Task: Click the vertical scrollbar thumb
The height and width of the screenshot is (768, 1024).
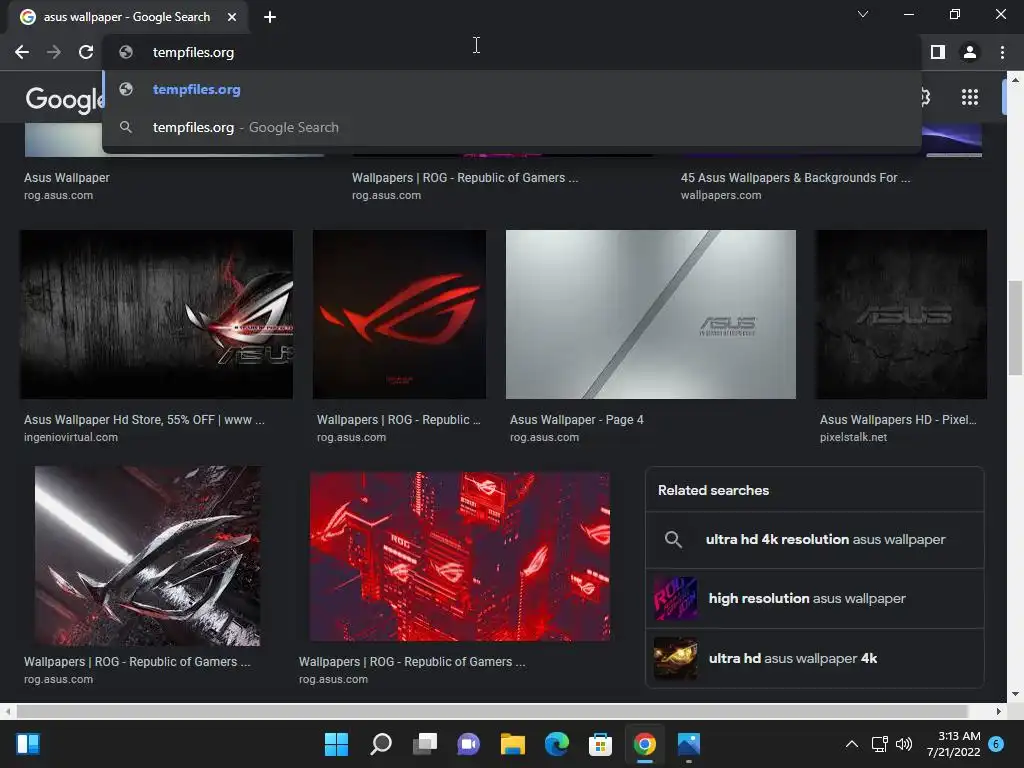Action: tap(1015, 328)
